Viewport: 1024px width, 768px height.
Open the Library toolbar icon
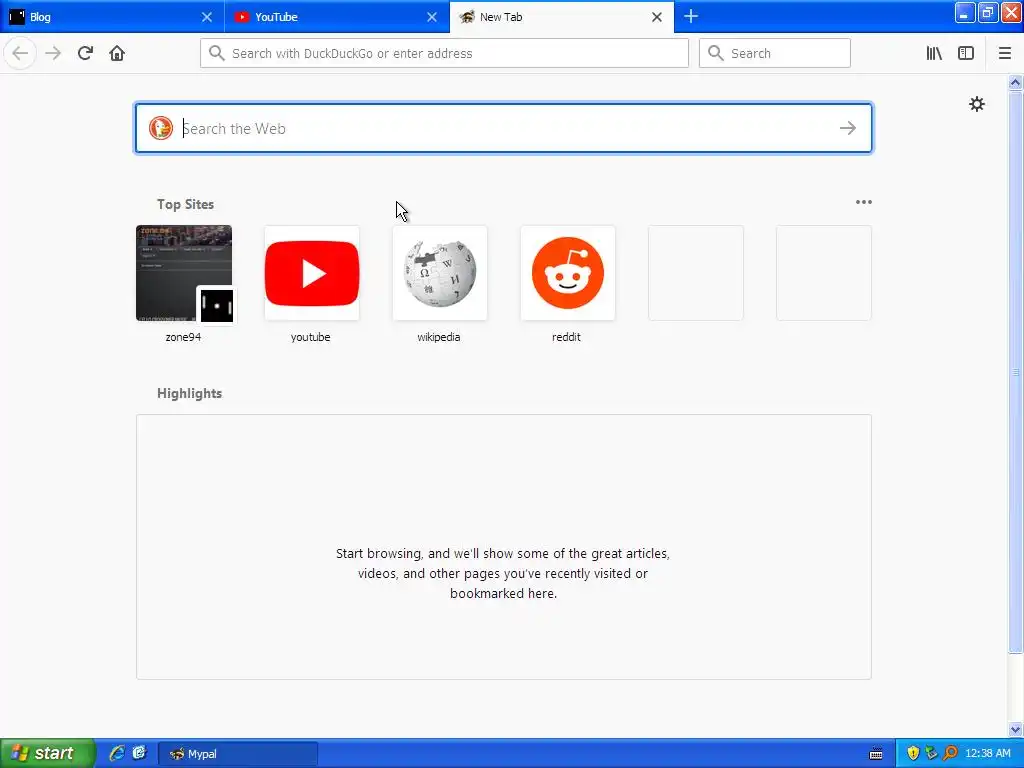934,53
